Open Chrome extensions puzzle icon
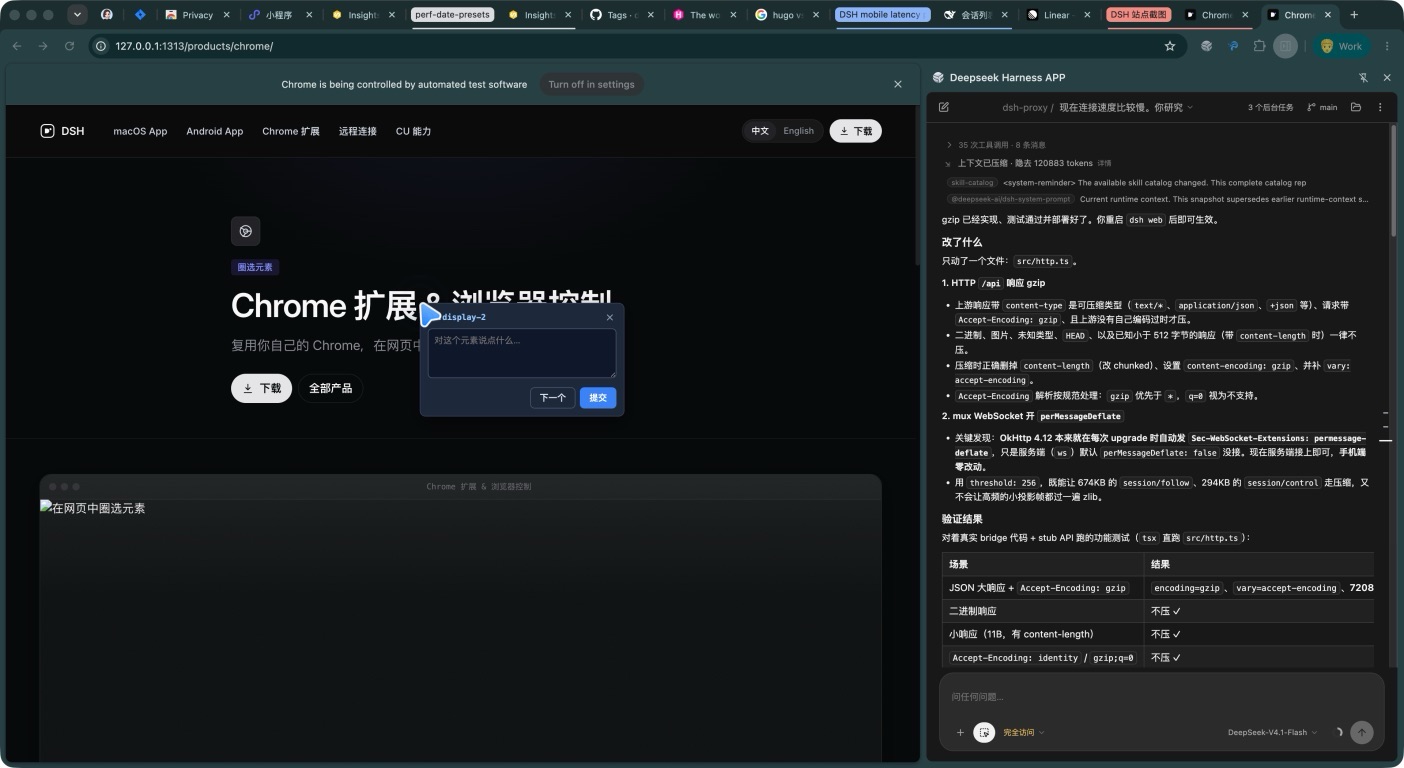This screenshot has width=1404, height=768. tap(1259, 46)
